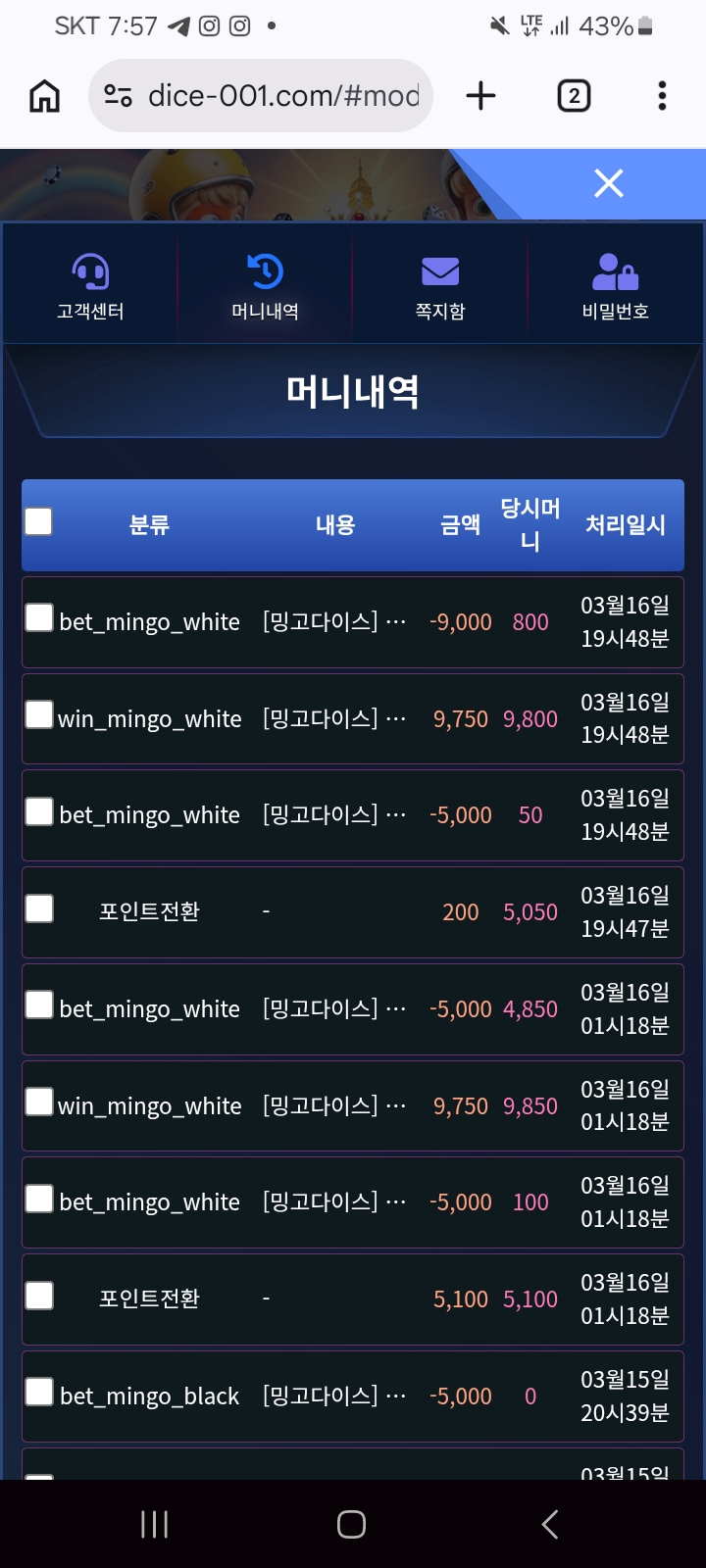This screenshot has width=706, height=1568.
Task: Tap the browser home icon
Action: [45, 96]
